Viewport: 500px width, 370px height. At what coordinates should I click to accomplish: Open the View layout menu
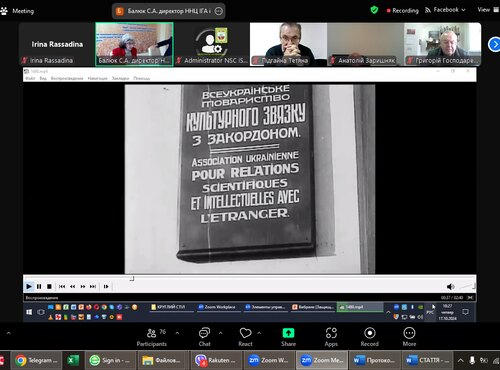488,10
